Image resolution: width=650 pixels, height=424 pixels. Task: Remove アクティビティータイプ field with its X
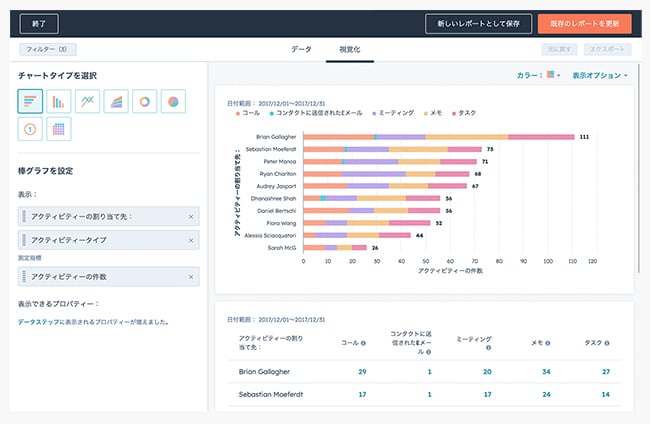tap(191, 240)
